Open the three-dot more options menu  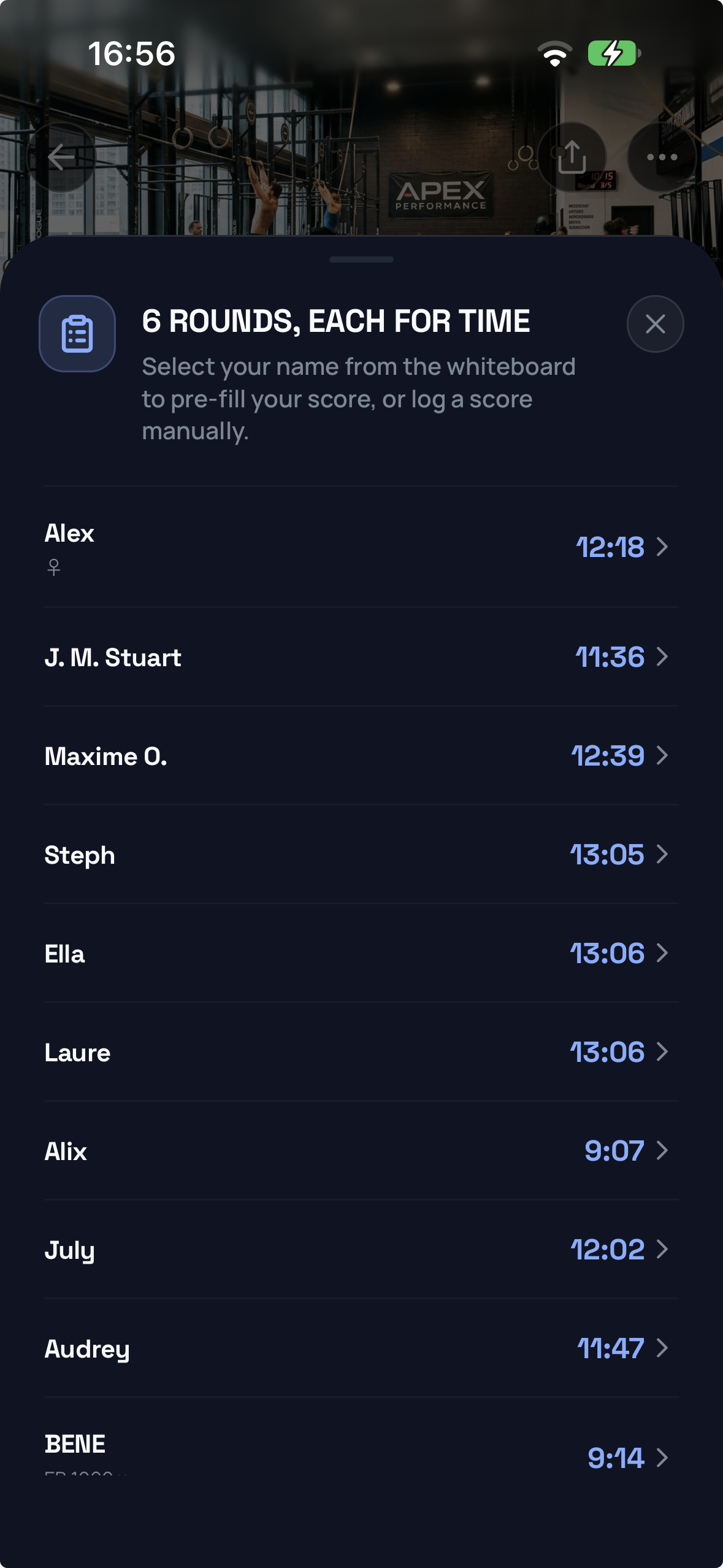pyautogui.click(x=662, y=157)
